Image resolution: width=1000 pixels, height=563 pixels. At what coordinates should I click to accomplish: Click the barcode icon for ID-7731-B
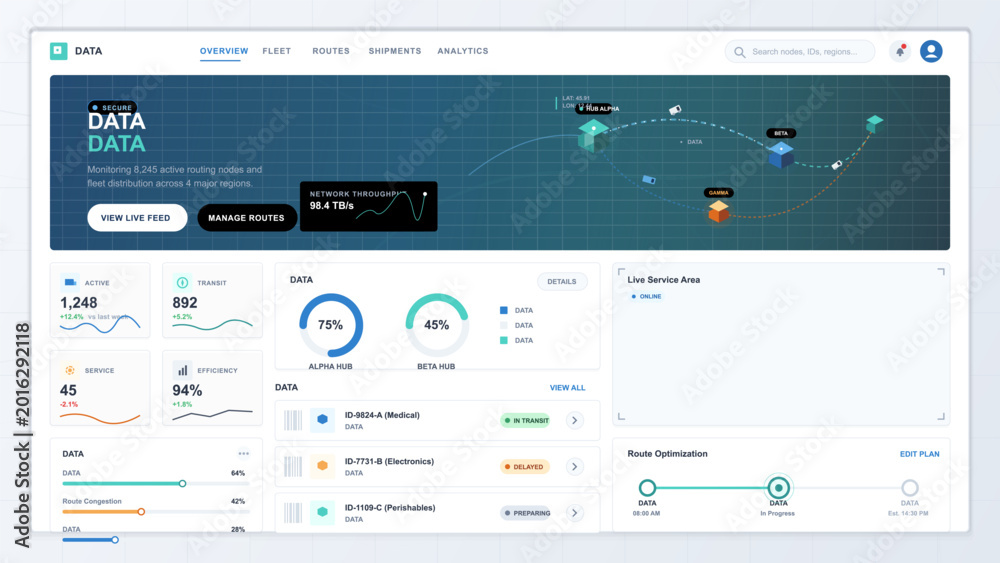(x=293, y=467)
